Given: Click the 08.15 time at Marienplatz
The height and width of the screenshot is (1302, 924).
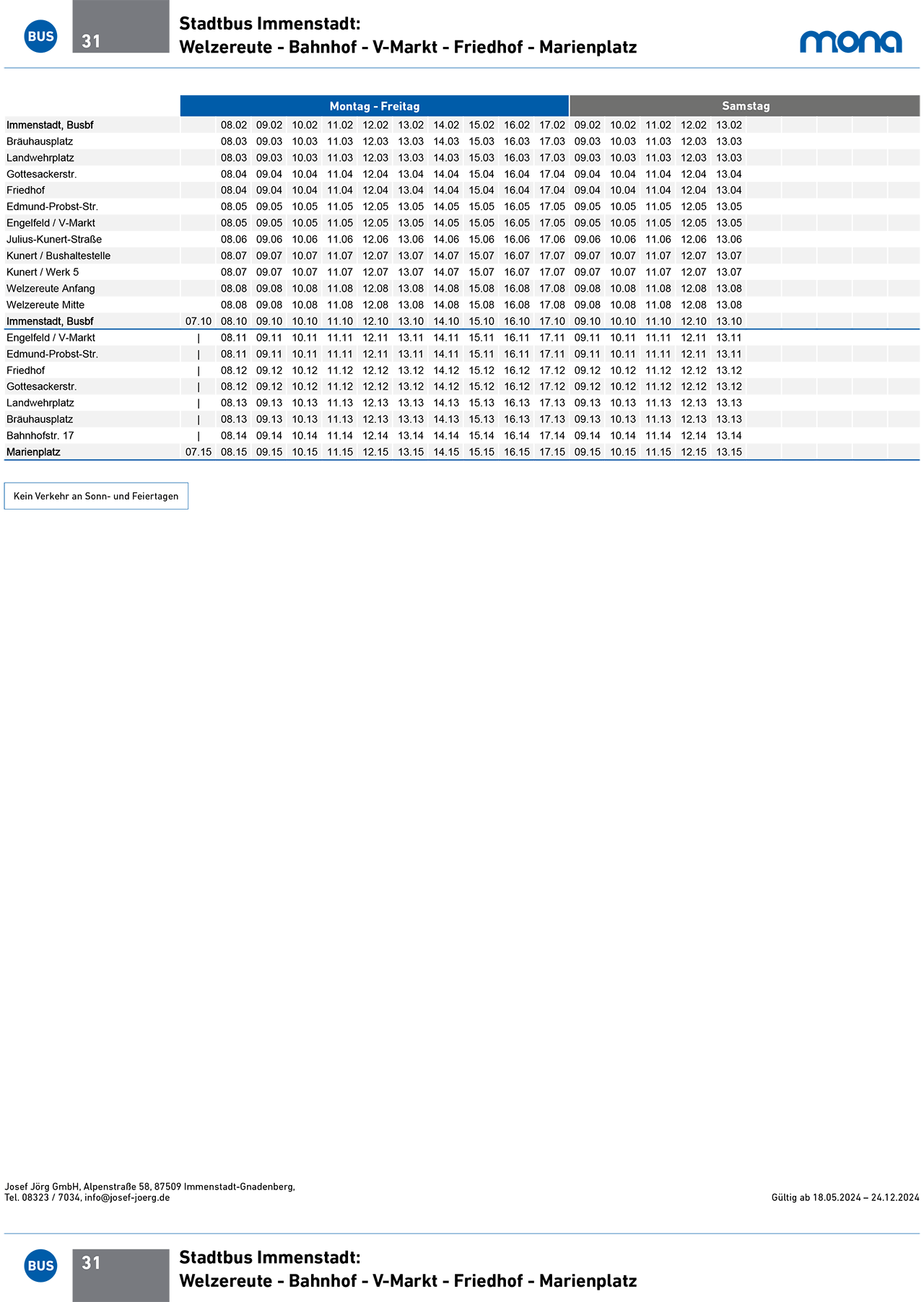Looking at the screenshot, I should point(234,452).
